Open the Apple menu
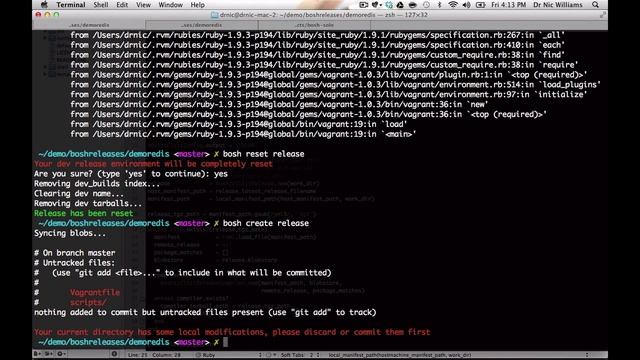 (44, 5)
